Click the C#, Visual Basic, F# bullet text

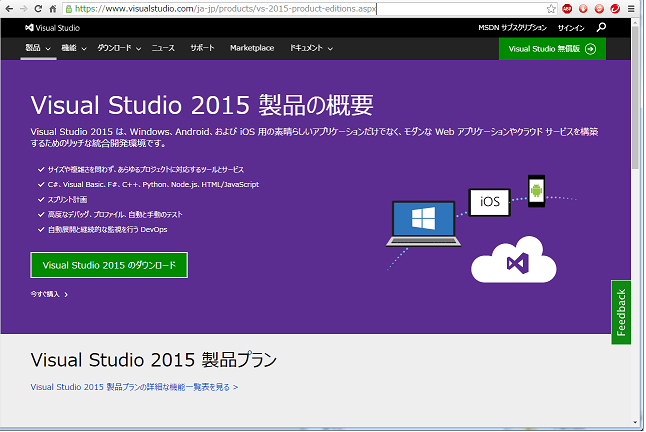coord(153,184)
